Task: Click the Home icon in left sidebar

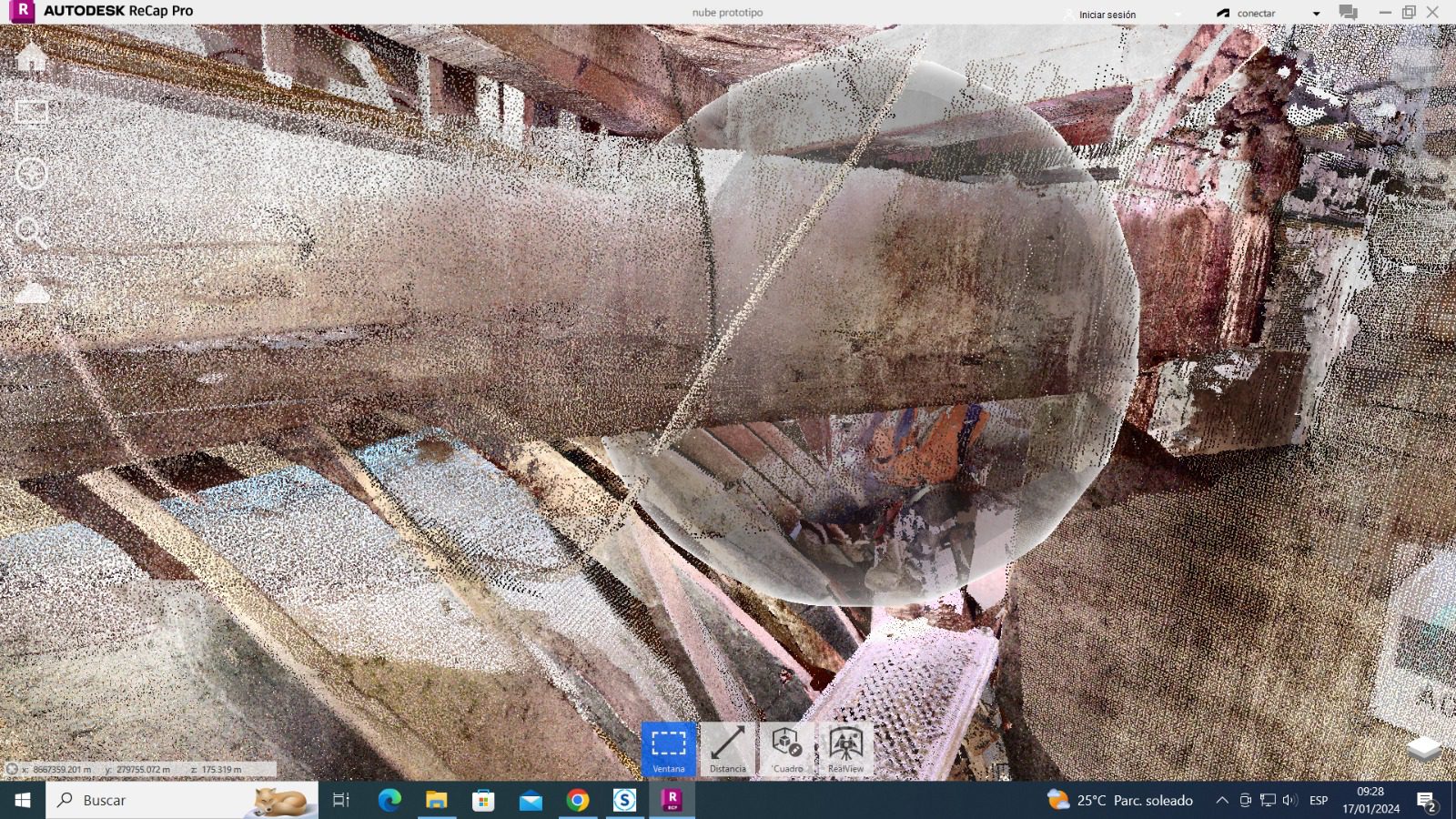Action: point(32,56)
